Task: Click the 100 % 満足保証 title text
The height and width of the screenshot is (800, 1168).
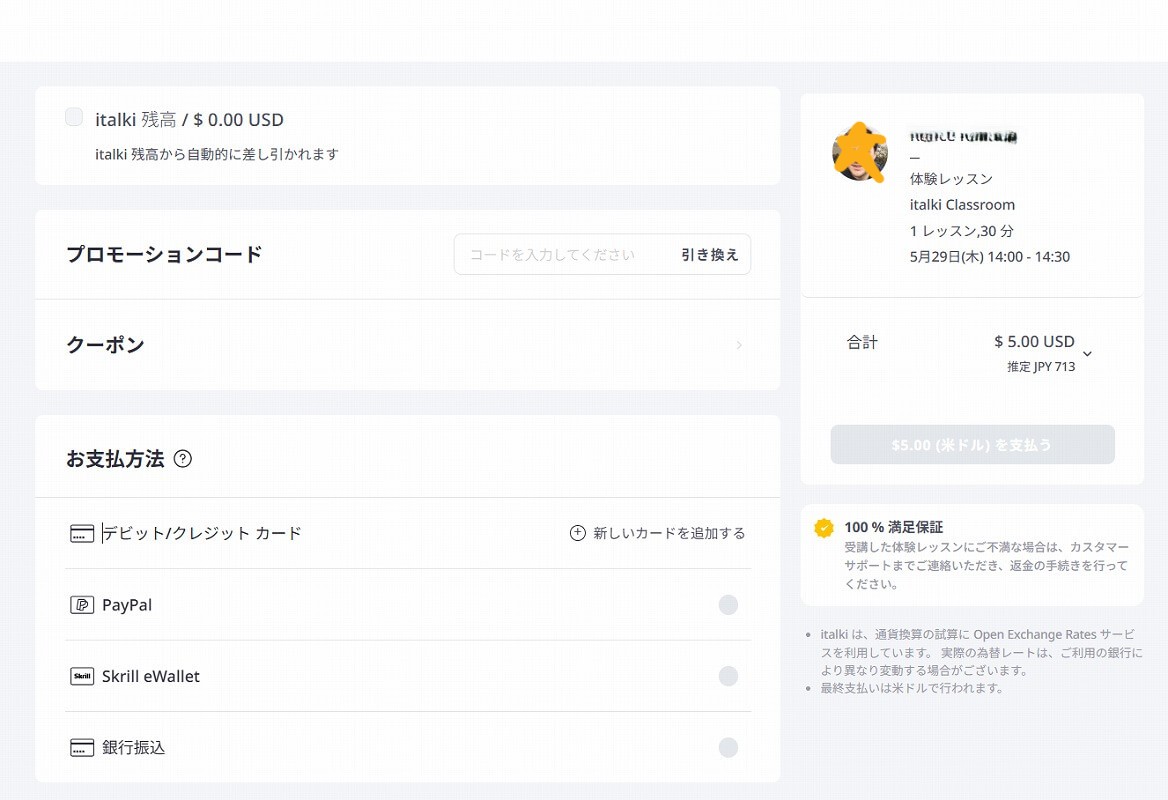Action: 893,527
